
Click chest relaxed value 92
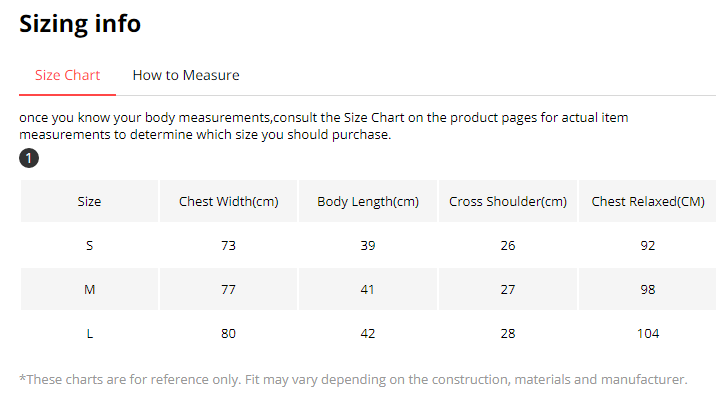[648, 246]
